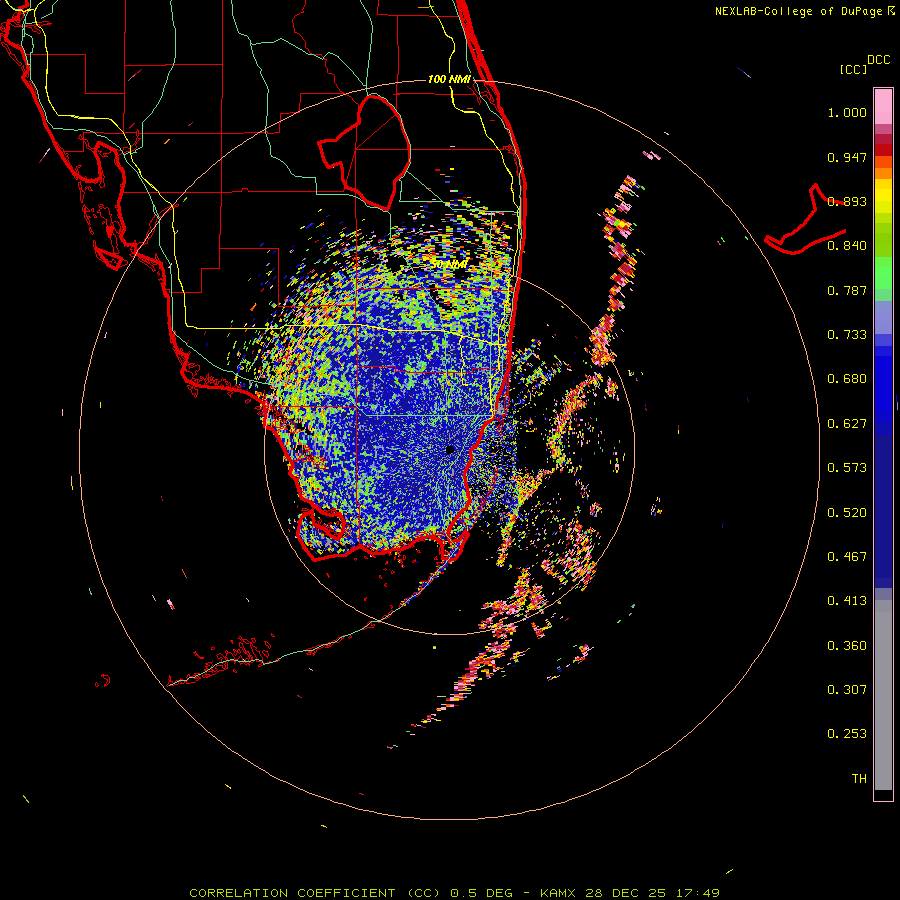Image resolution: width=900 pixels, height=900 pixels.
Task: Pick the dark red swatch on the color bar
Action: tap(883, 150)
